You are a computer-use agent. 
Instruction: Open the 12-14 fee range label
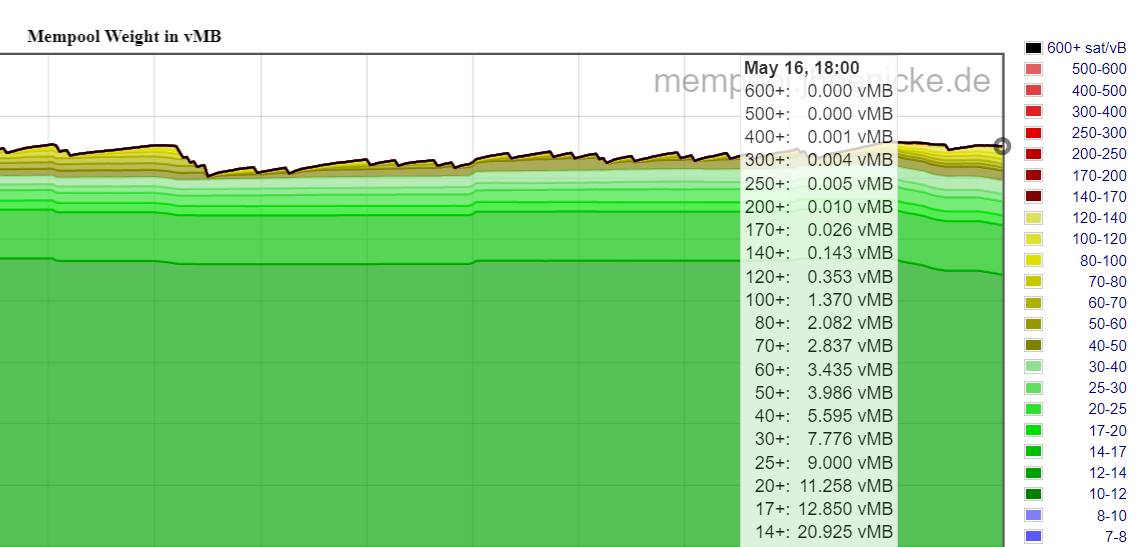(1108, 473)
